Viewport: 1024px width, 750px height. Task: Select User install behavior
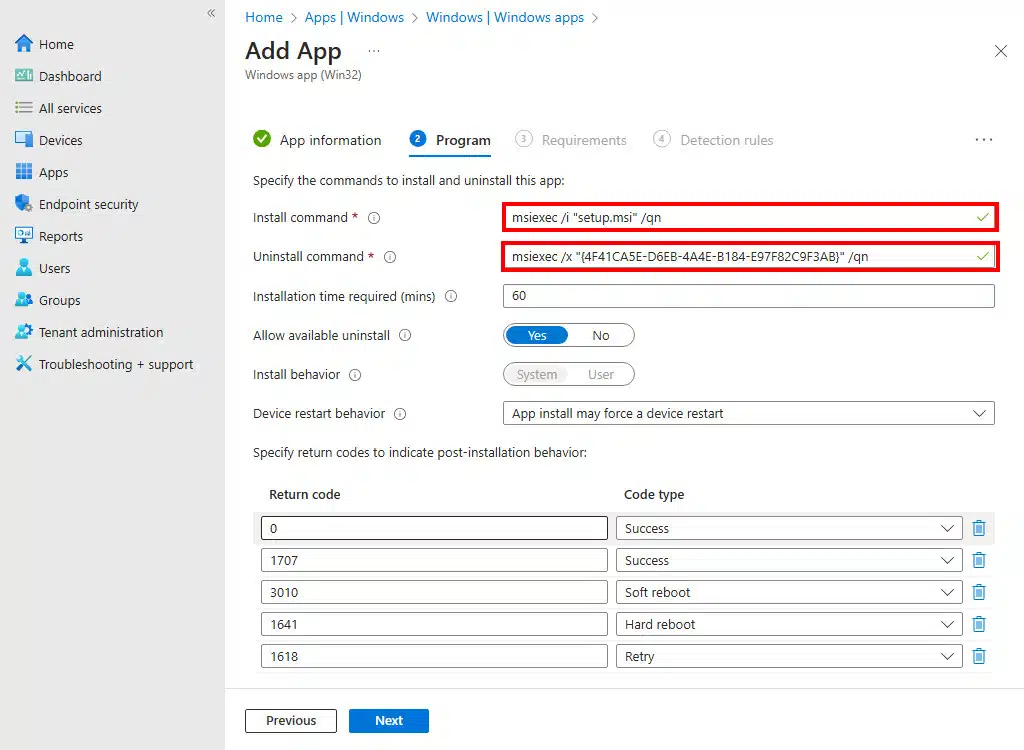tap(601, 374)
